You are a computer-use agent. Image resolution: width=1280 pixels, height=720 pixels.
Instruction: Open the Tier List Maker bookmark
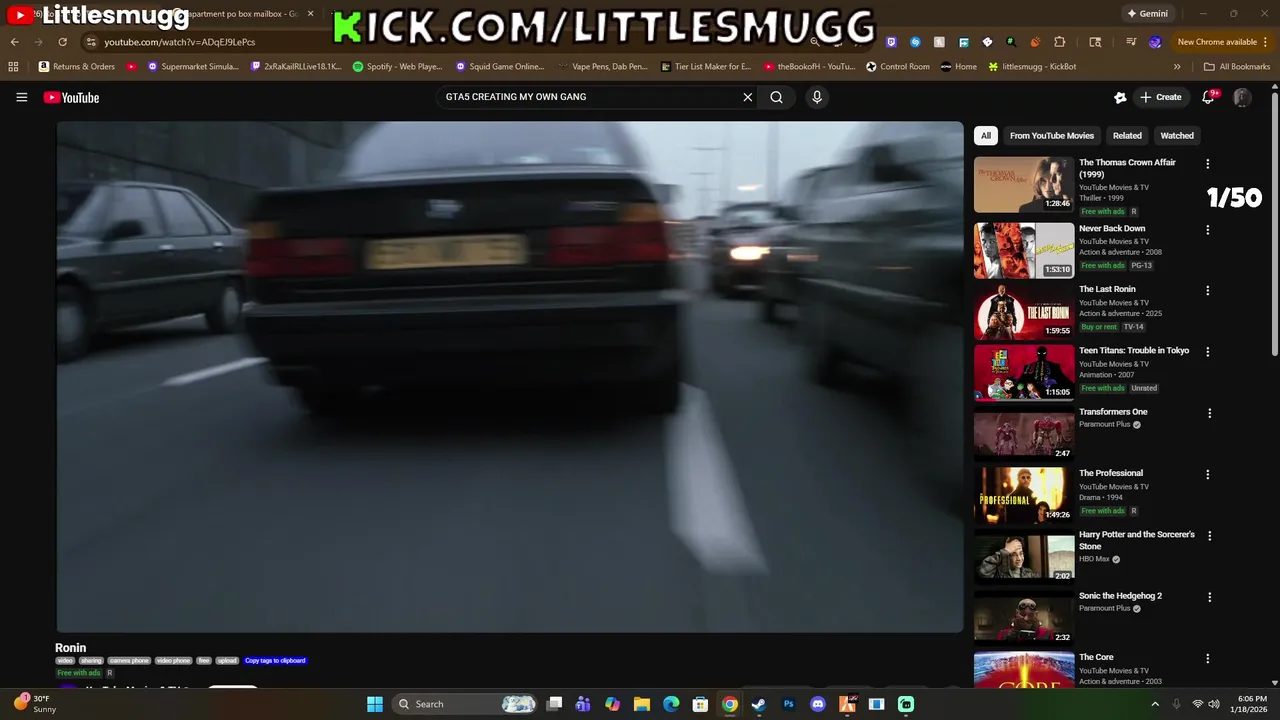coord(706,67)
